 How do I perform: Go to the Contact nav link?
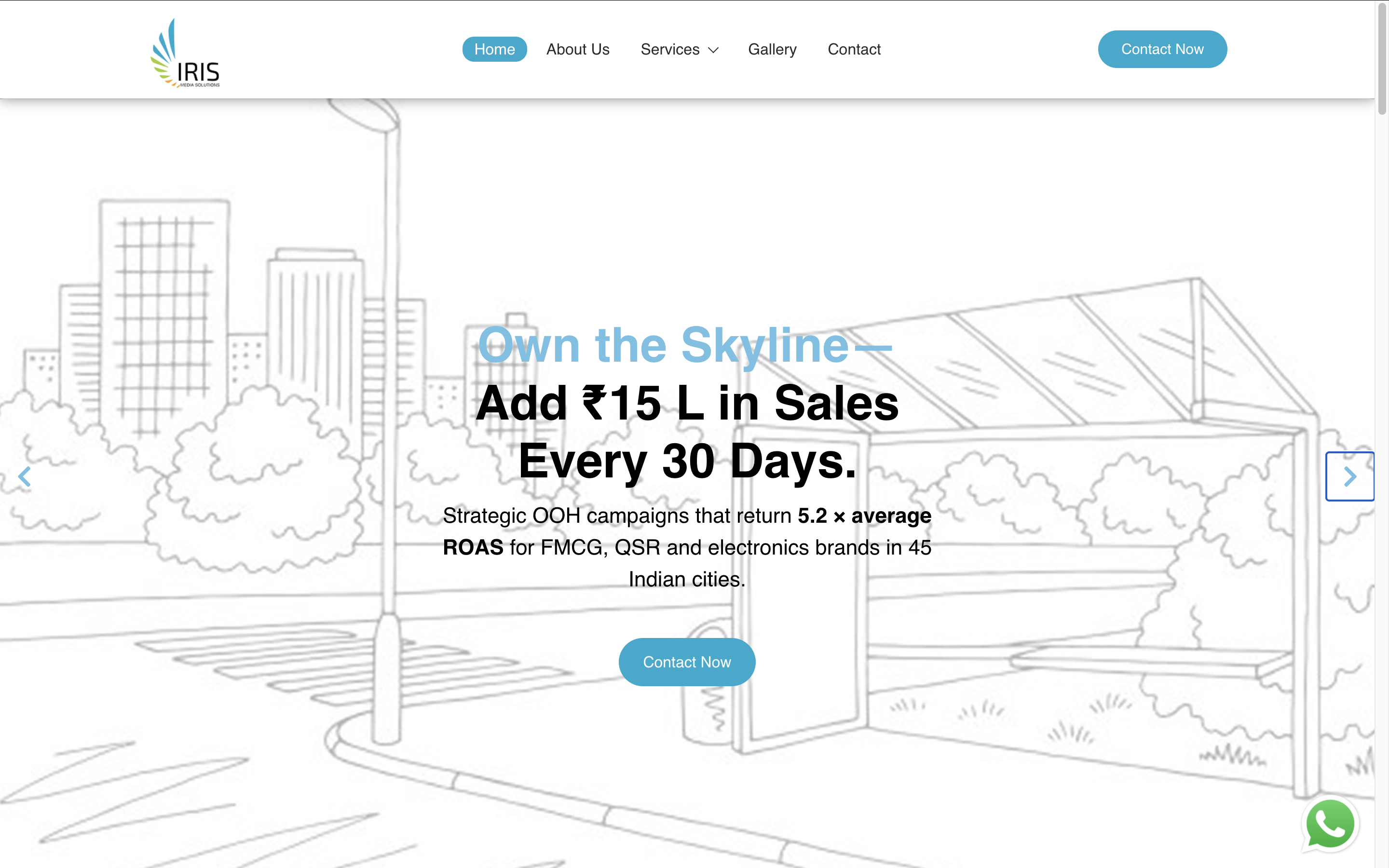(854, 49)
